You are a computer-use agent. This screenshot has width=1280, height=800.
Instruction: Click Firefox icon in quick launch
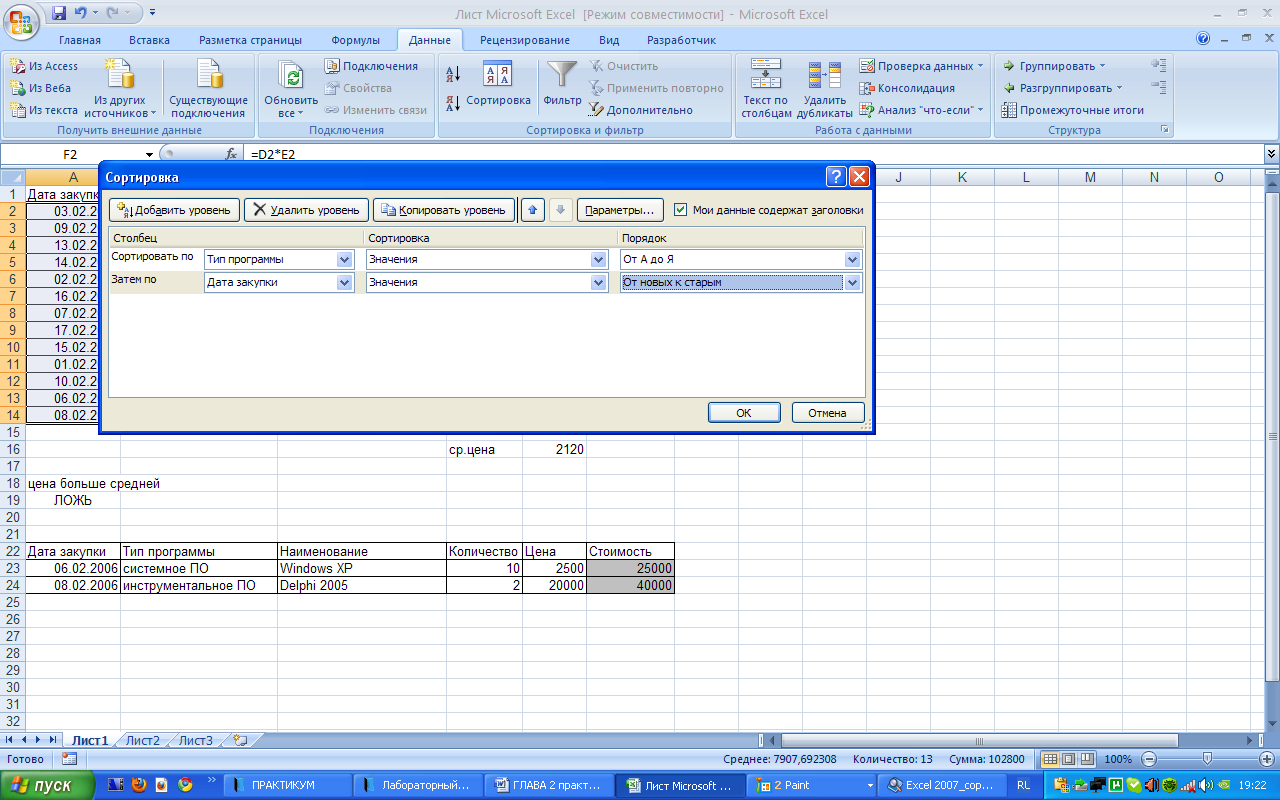tap(139, 785)
